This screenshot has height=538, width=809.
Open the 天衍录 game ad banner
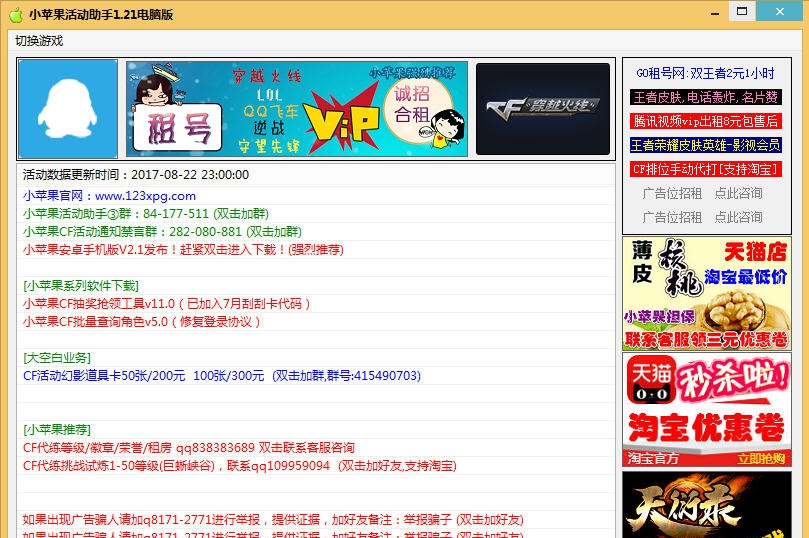(x=707, y=504)
